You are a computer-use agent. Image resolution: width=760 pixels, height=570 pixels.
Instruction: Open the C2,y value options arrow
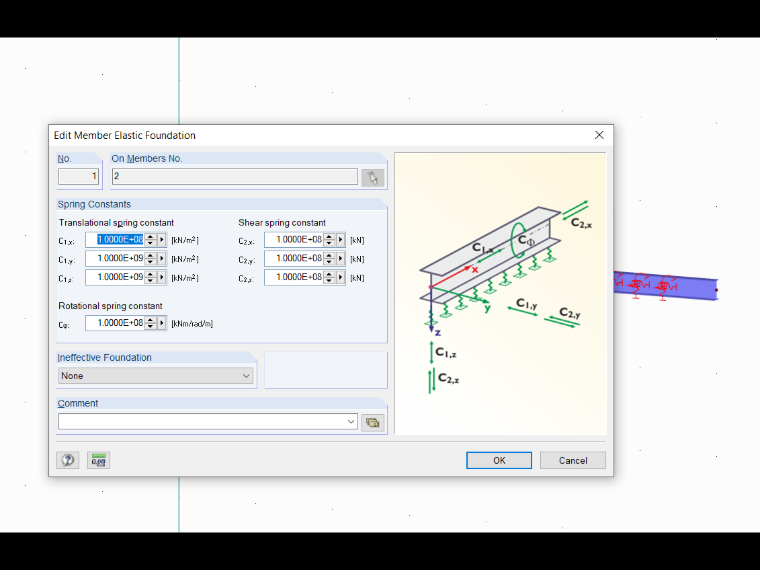341,258
